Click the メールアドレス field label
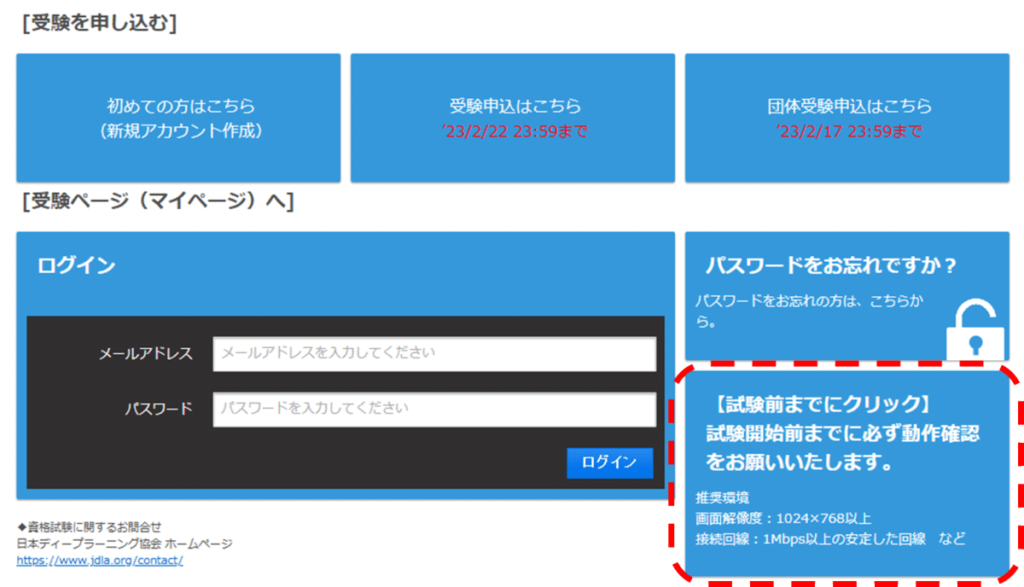This screenshot has height=587, width=1024. pyautogui.click(x=146, y=354)
